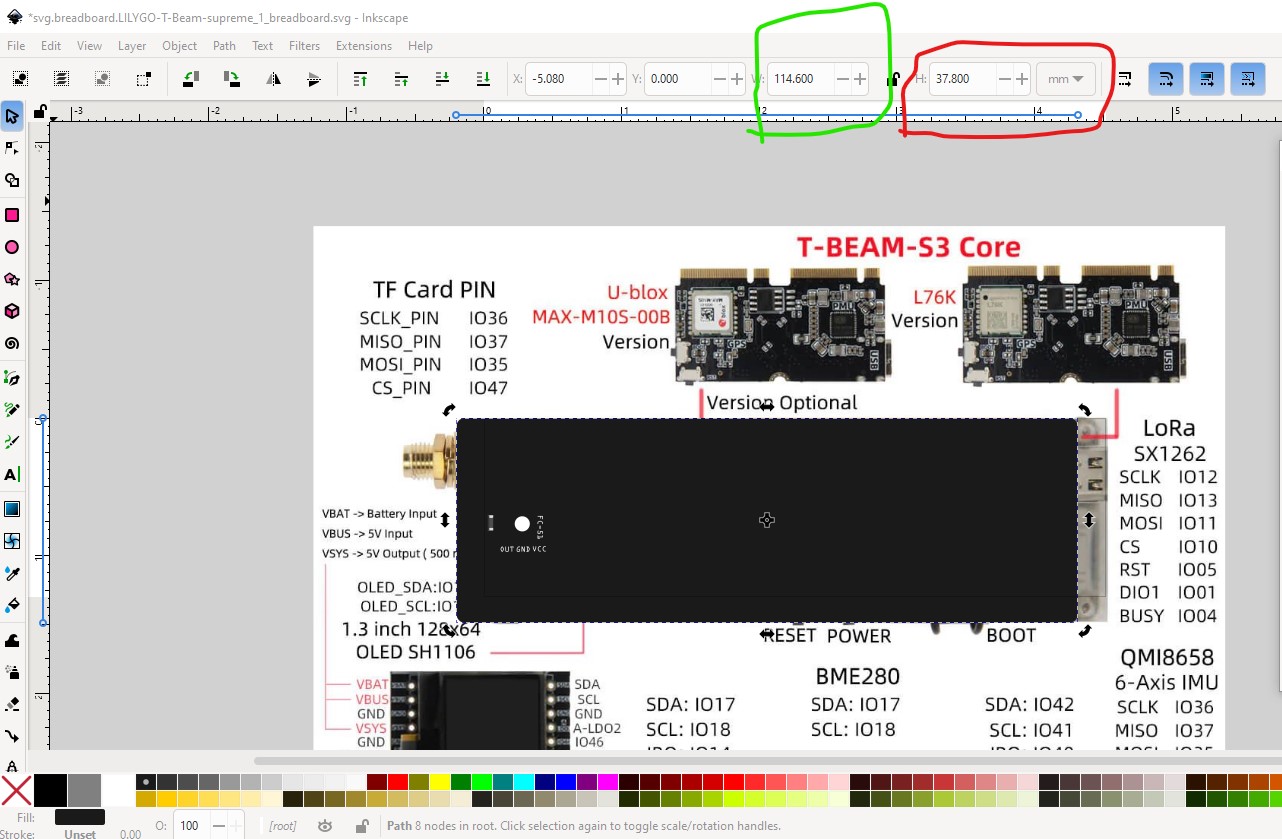Increase X position with plus button

pyautogui.click(x=618, y=79)
